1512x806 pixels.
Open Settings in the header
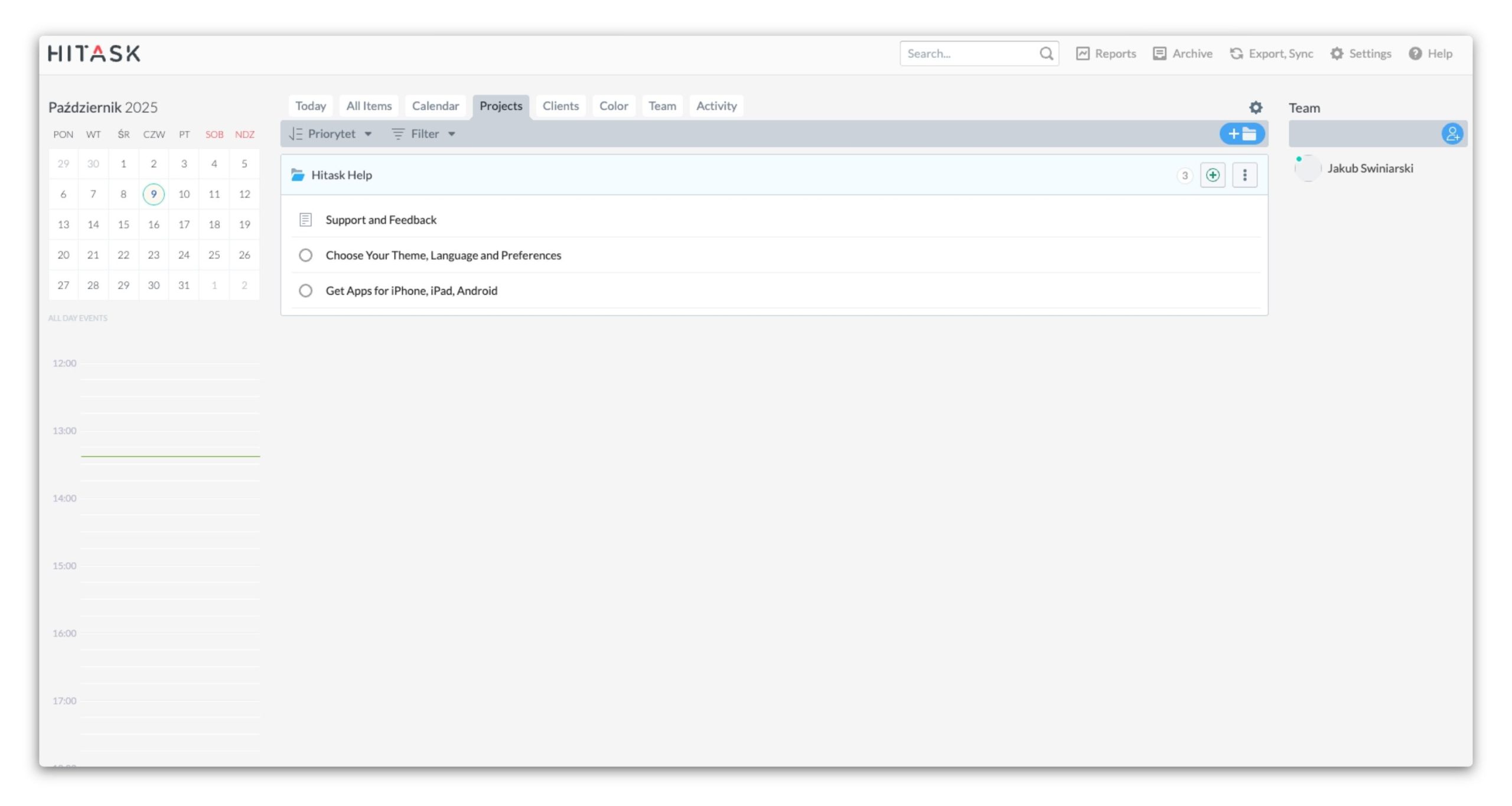pyautogui.click(x=1361, y=54)
